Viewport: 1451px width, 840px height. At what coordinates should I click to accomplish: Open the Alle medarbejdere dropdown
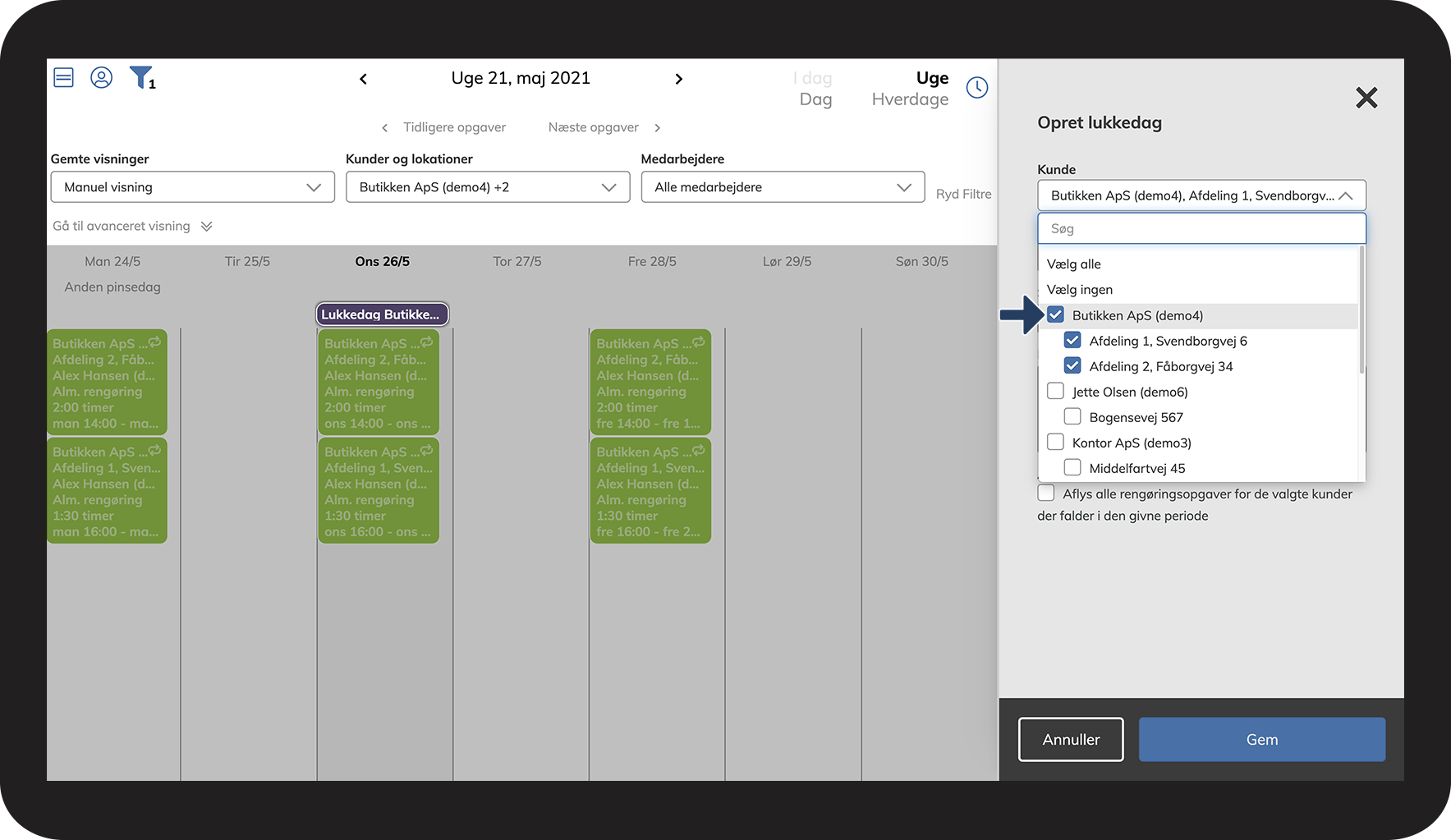pos(782,187)
